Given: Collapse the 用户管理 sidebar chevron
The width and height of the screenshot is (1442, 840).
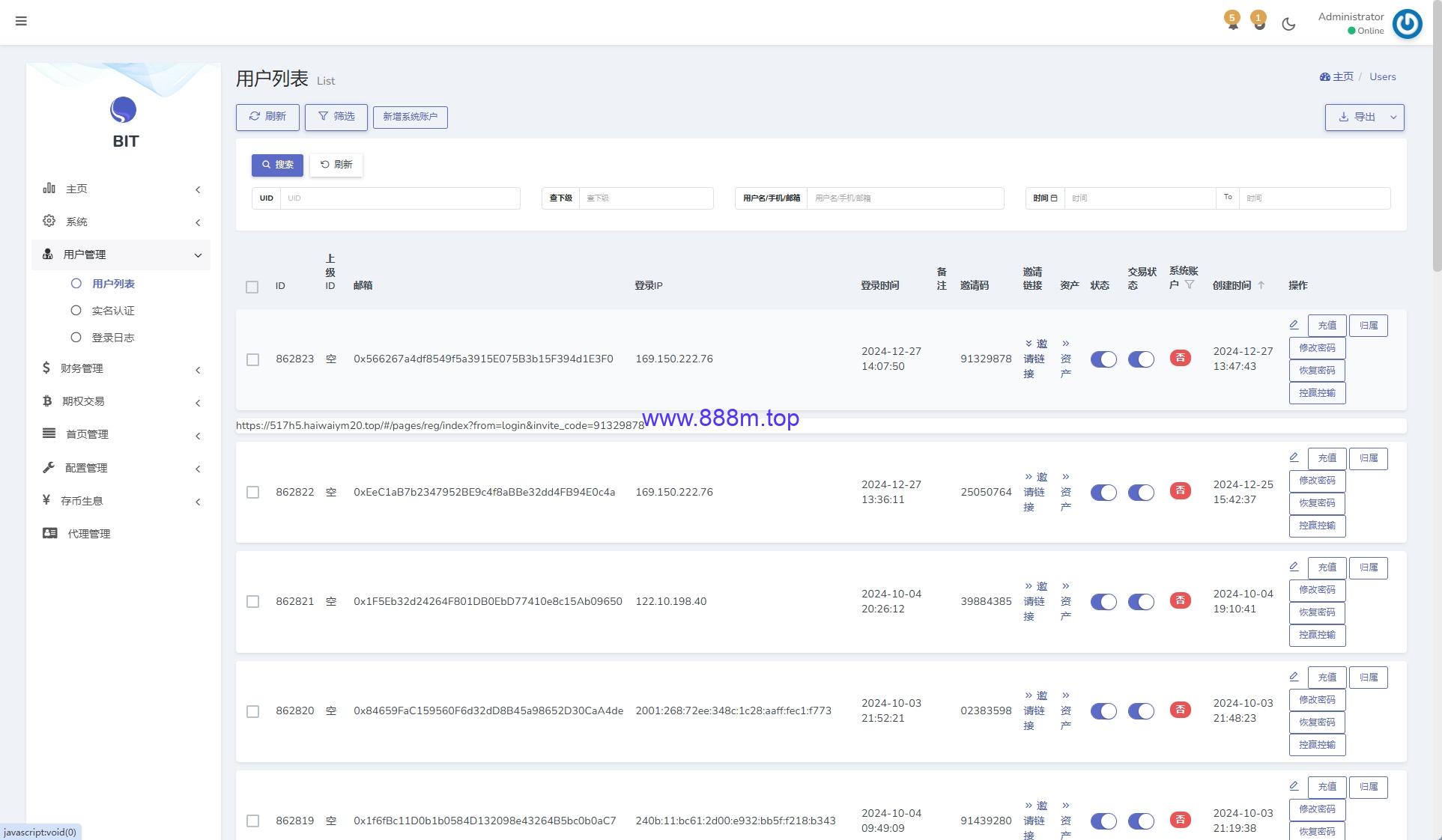Looking at the screenshot, I should (x=198, y=255).
